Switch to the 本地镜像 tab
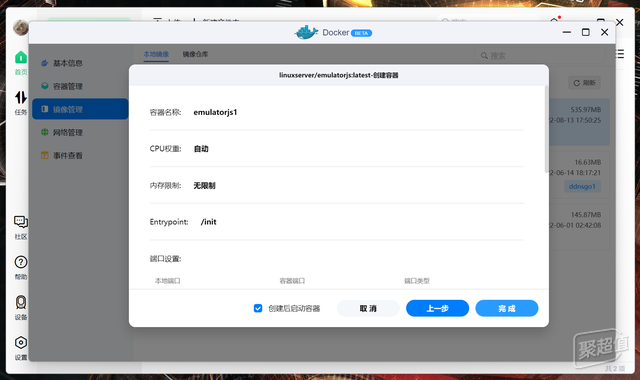The width and height of the screenshot is (640, 380). [156, 54]
